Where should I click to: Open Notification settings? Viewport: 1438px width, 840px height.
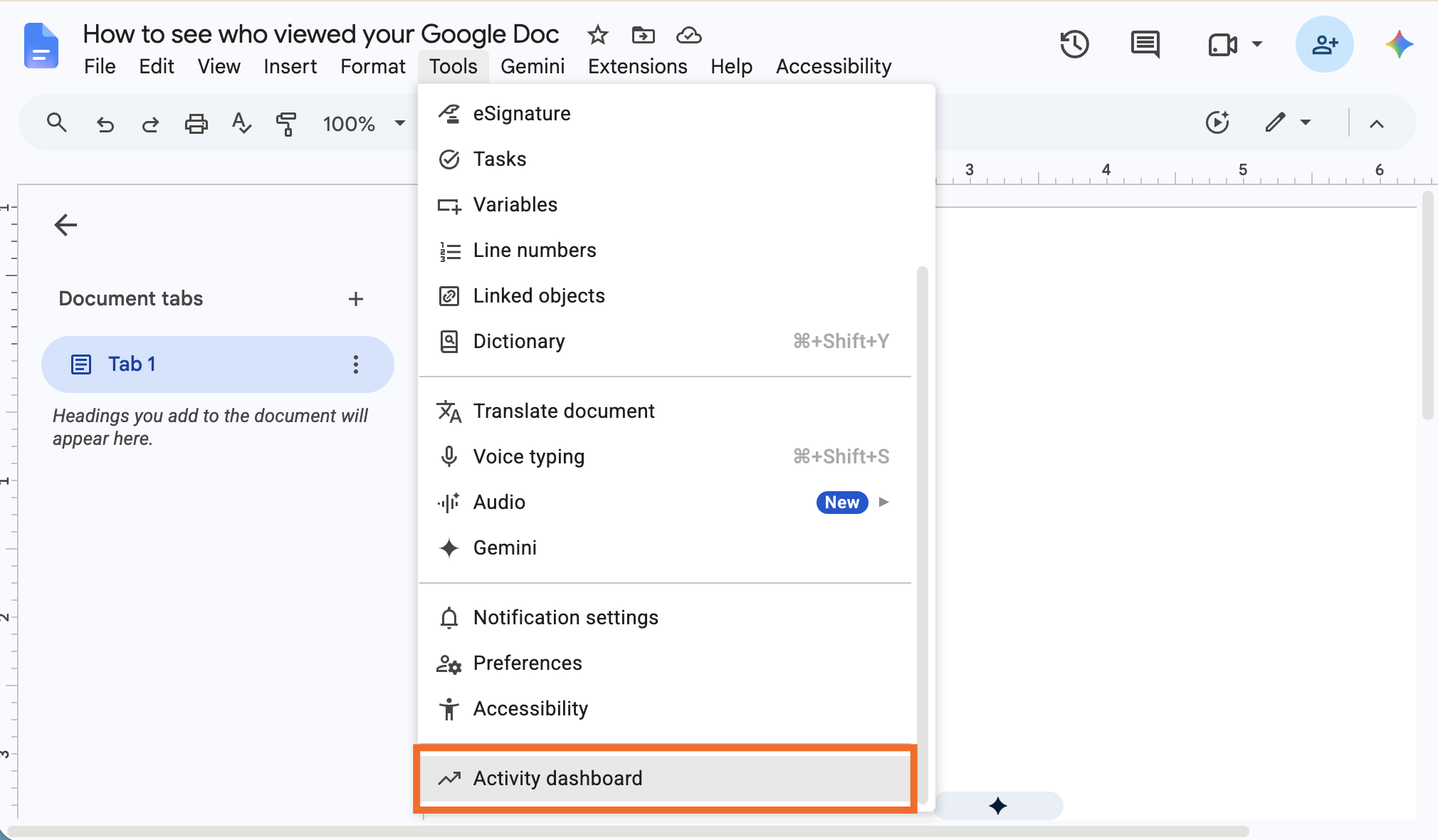(x=665, y=618)
